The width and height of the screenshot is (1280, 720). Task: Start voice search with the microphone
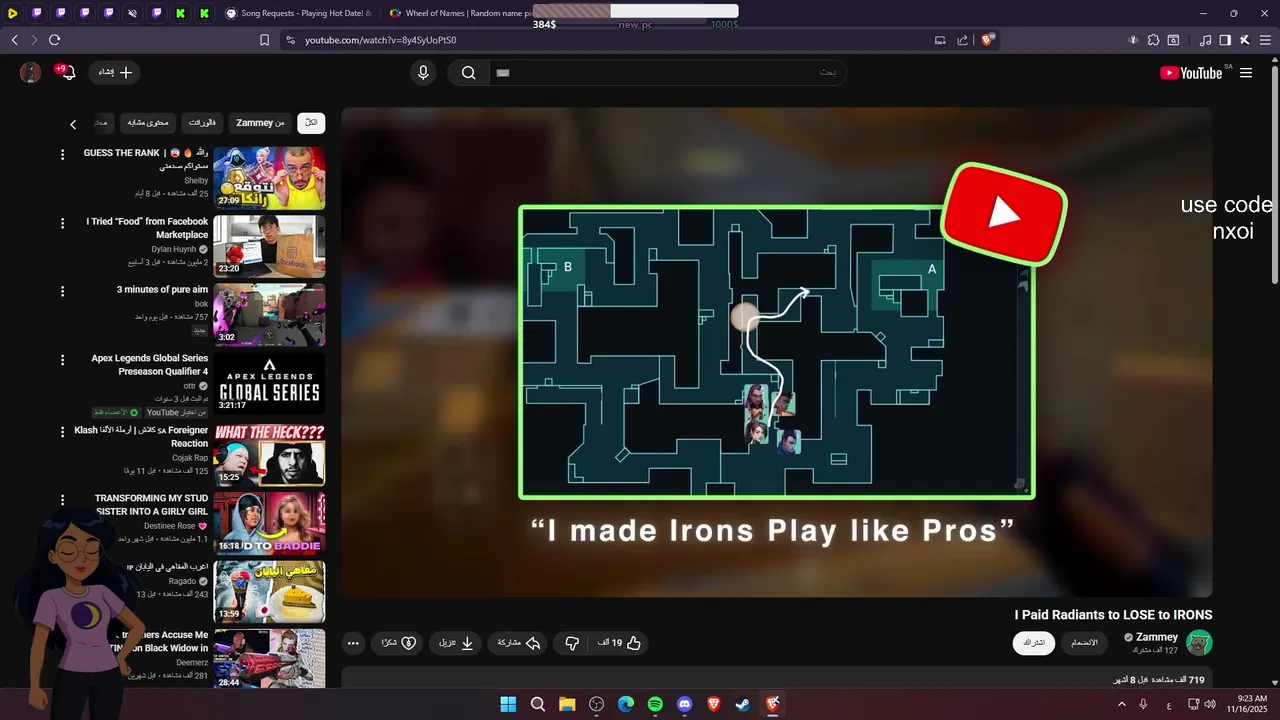tap(423, 72)
